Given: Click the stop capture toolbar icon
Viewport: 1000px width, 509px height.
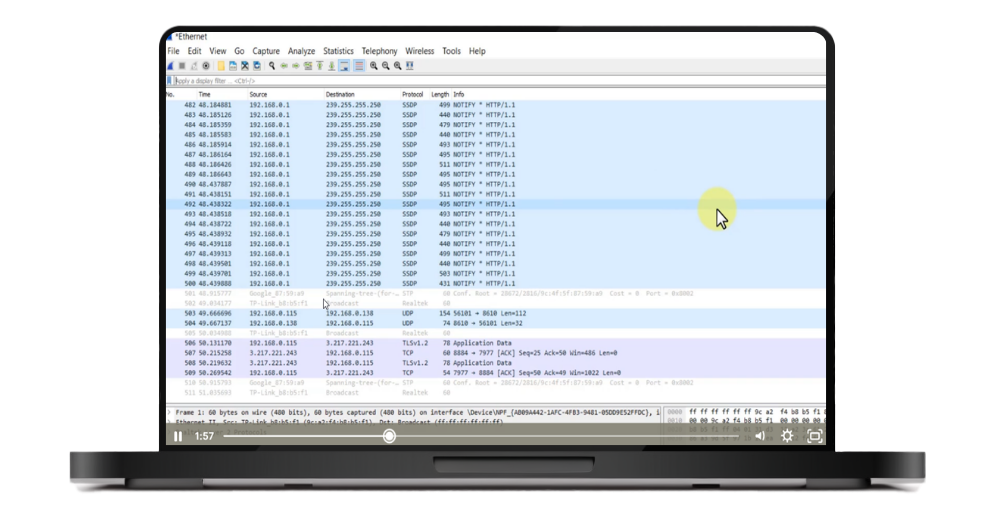Looking at the screenshot, I should [x=180, y=66].
